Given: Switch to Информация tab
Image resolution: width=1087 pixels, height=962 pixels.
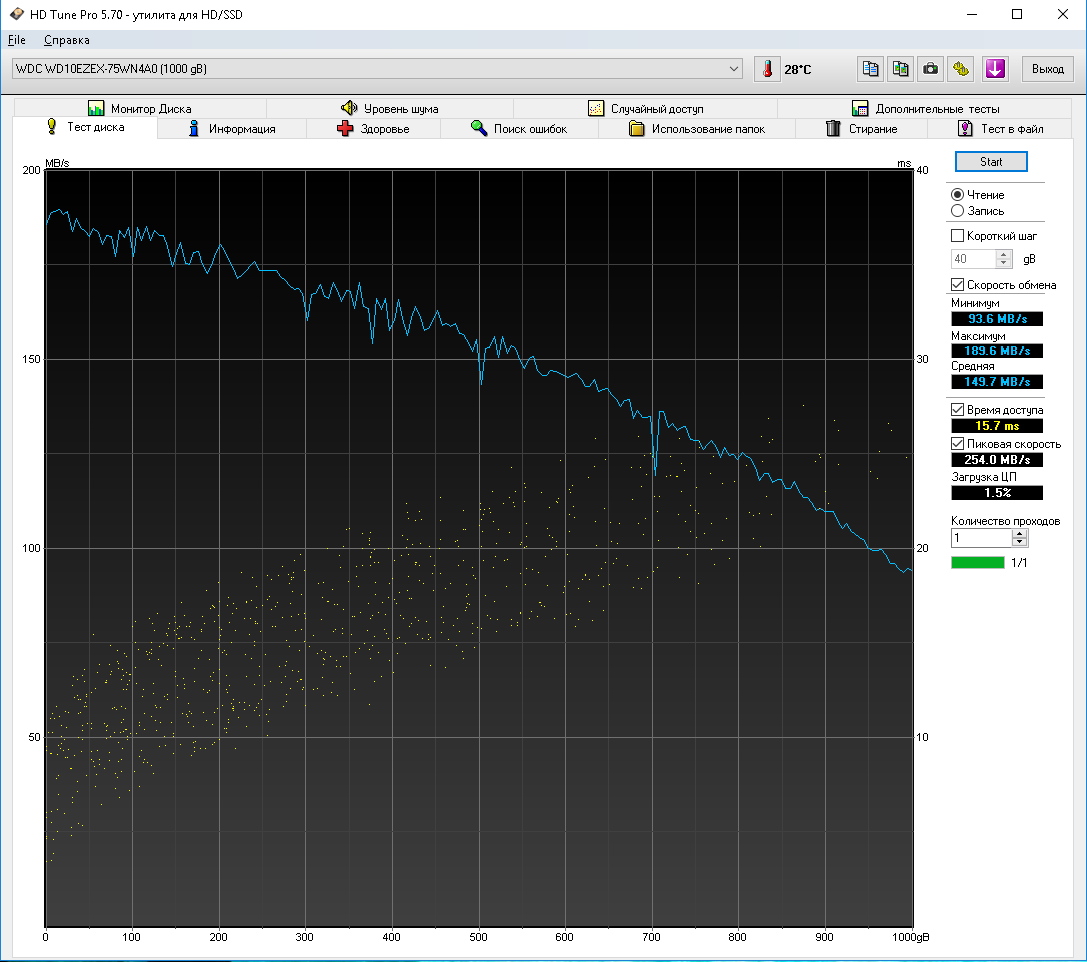Looking at the screenshot, I should click(x=232, y=129).
